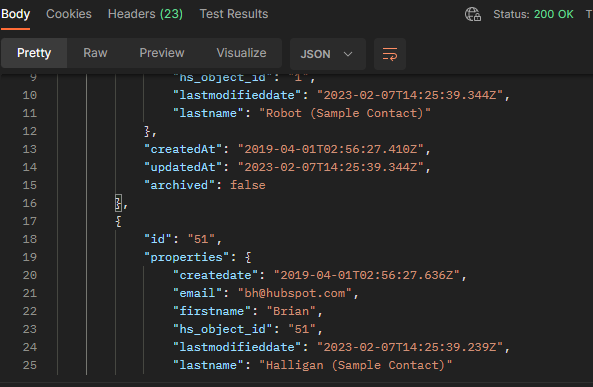Click the opening brace on line 17
Viewport: 593px width, 387px height.
(118, 221)
